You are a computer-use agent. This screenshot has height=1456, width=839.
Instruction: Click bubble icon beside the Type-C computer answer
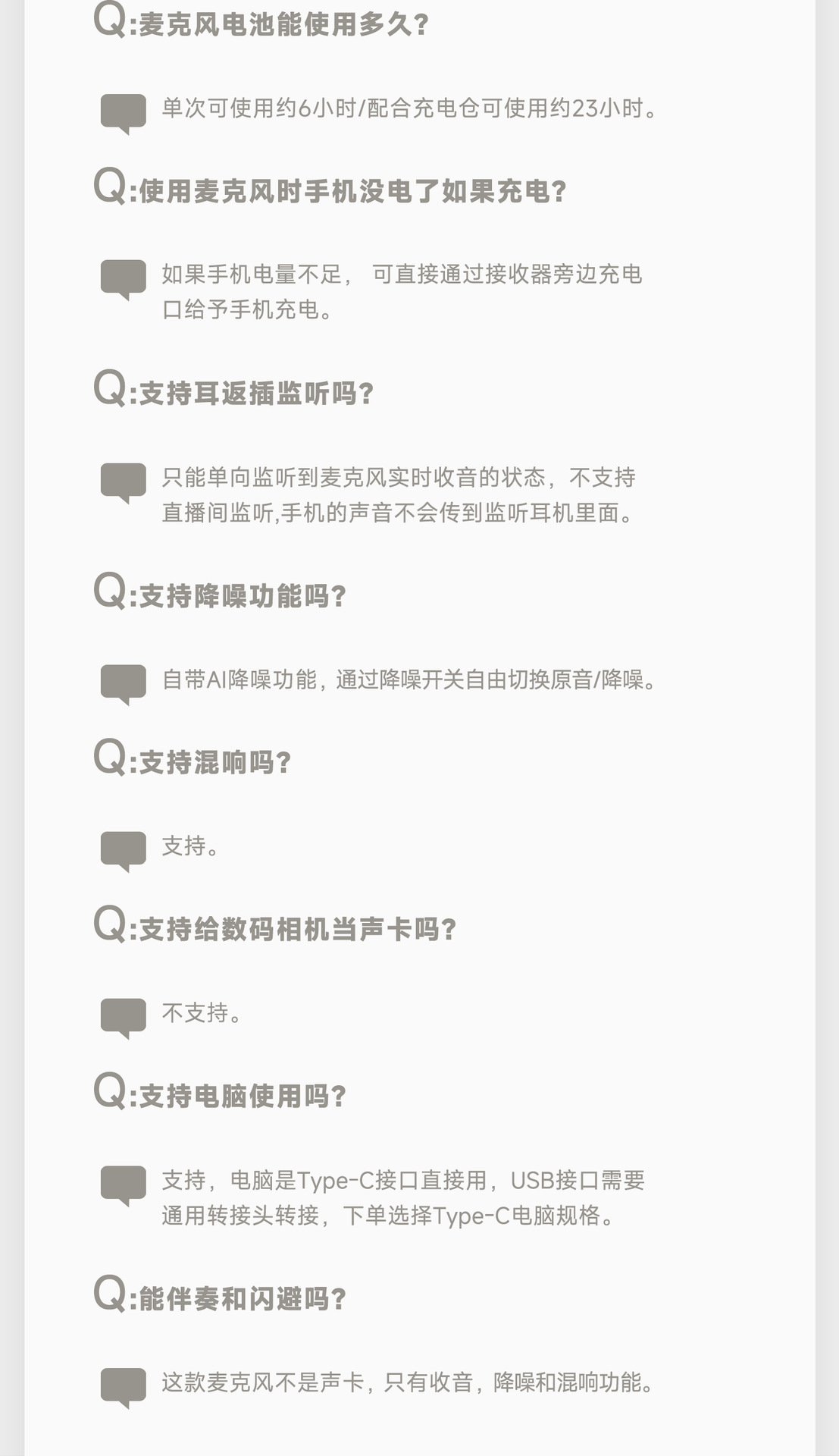(123, 1184)
